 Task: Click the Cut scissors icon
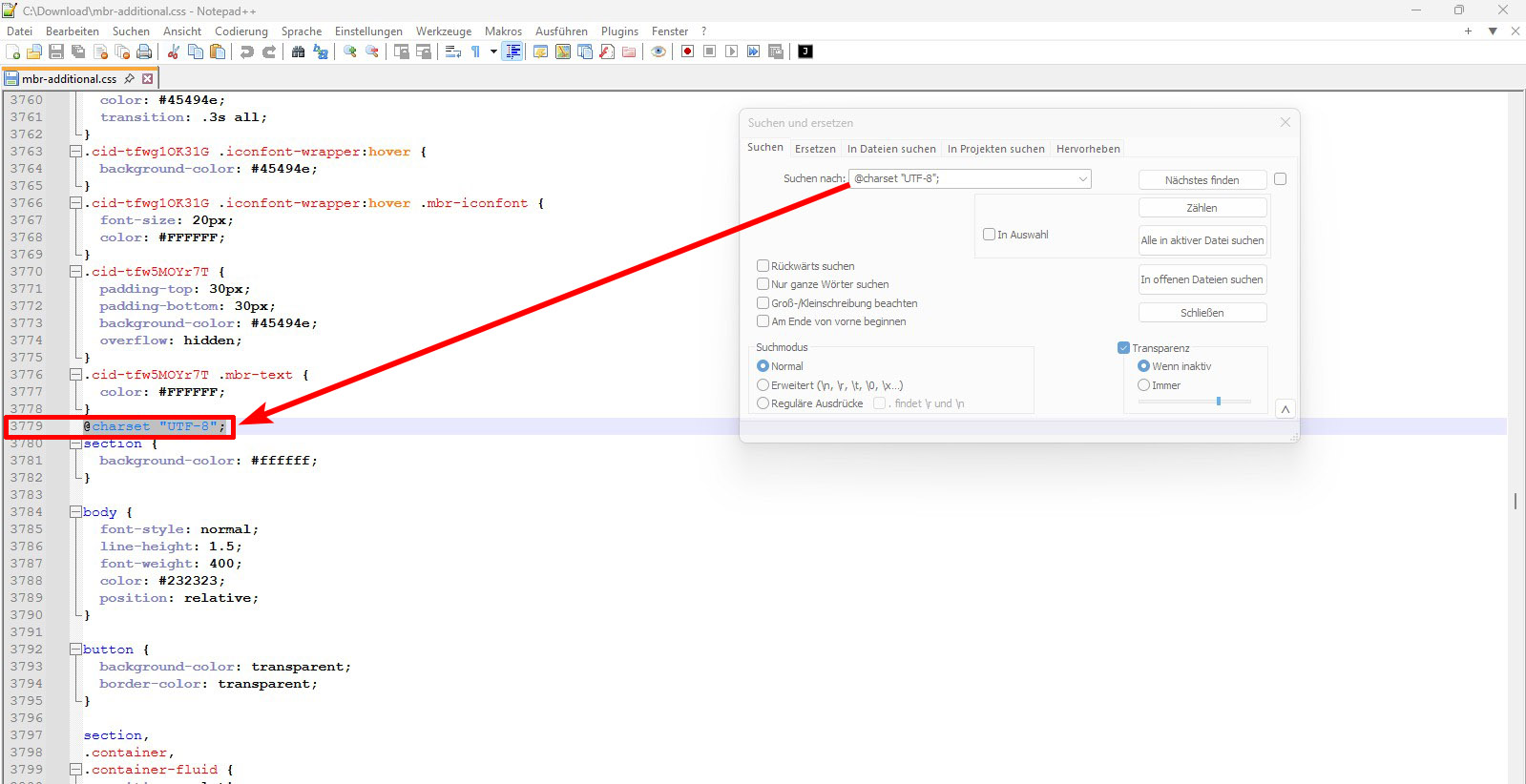(174, 52)
